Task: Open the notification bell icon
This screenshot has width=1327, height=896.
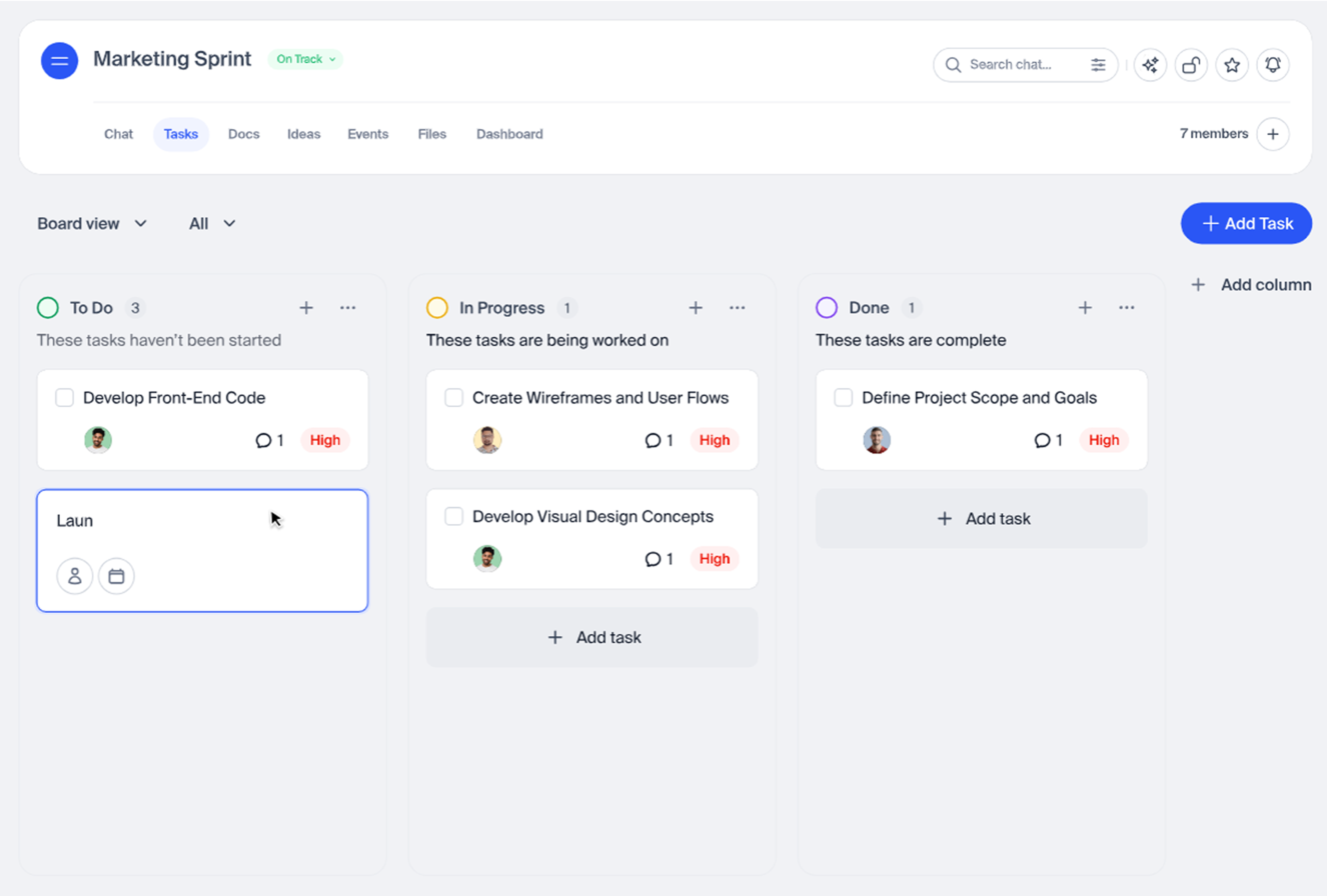Action: point(1273,65)
